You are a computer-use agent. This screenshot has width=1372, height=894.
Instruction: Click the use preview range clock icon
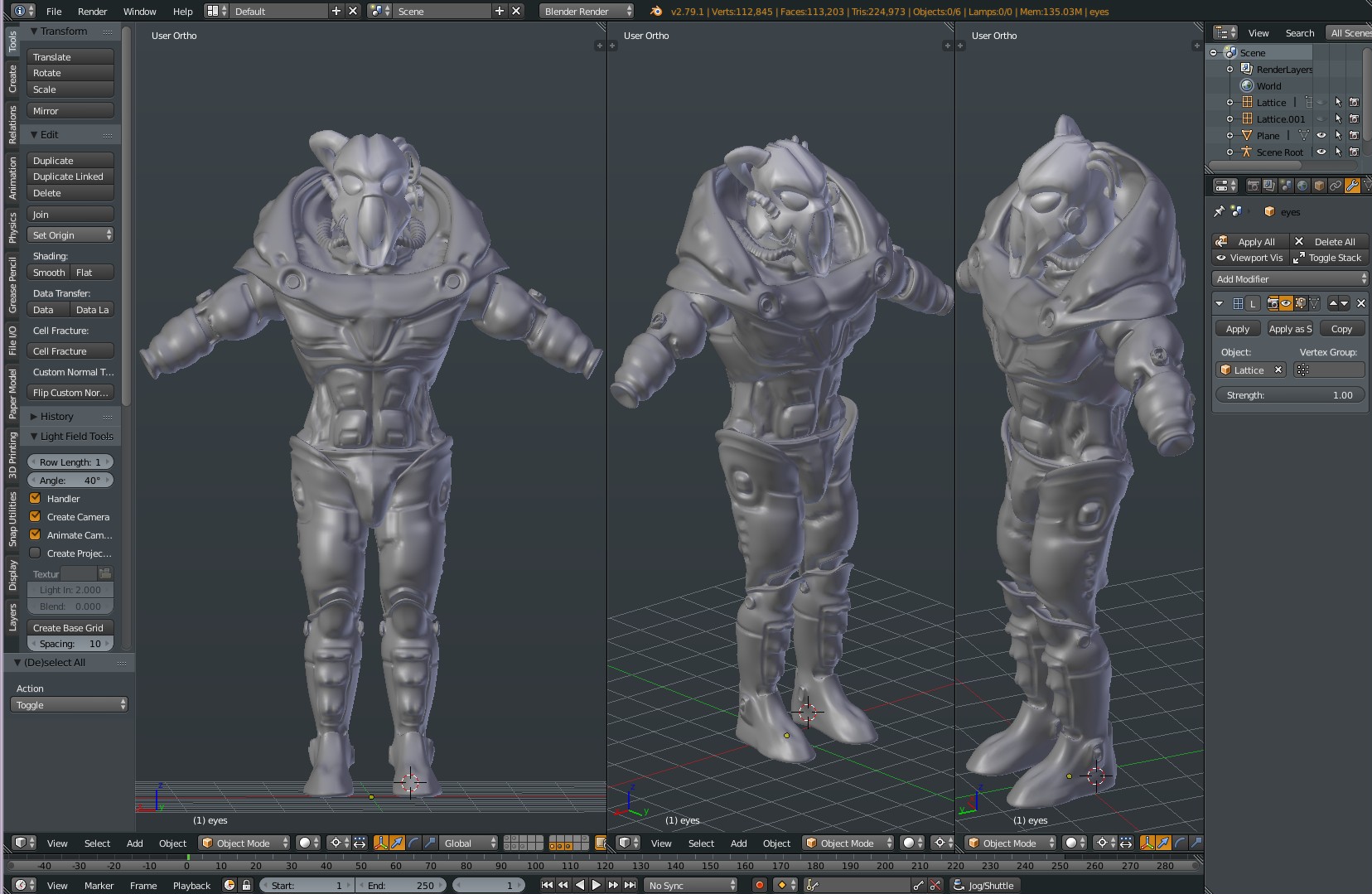229,885
